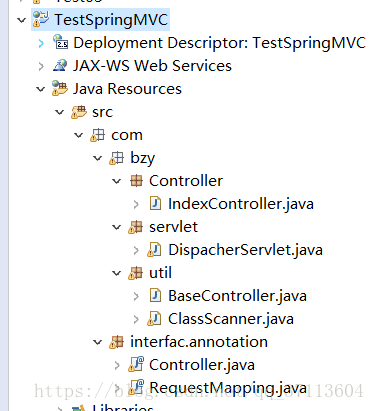This screenshot has height=411, width=375.
Task: Collapse the src folder
Action: click(60, 112)
